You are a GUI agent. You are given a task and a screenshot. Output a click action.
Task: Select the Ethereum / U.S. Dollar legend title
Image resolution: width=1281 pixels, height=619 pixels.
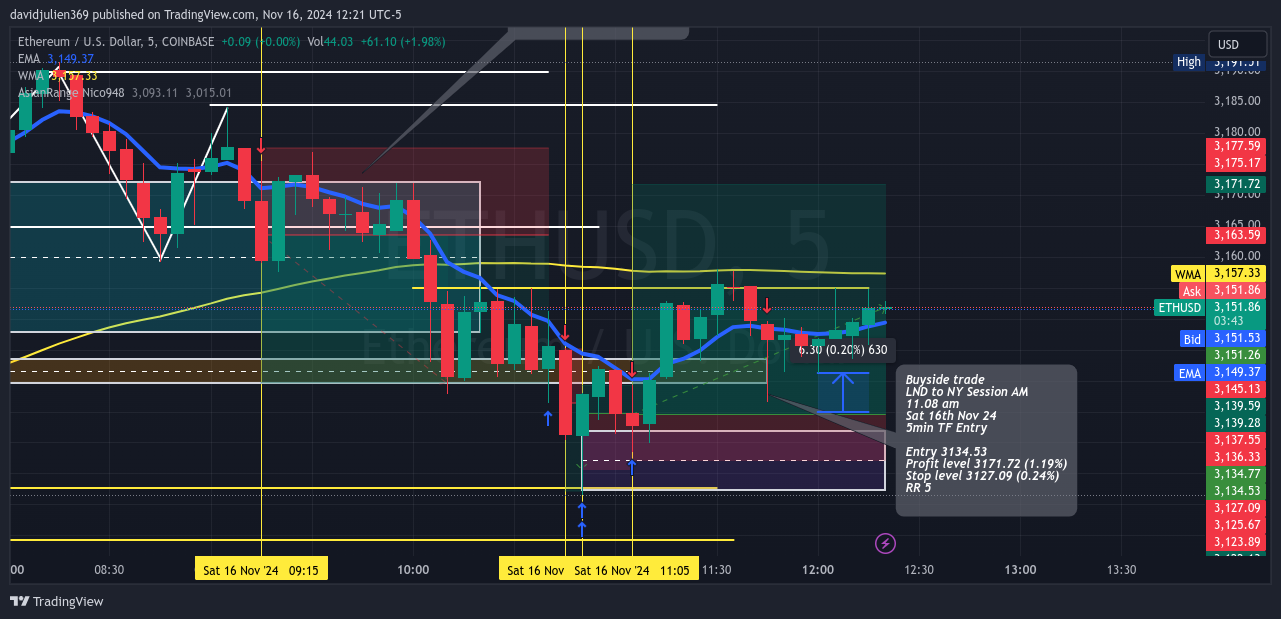pyautogui.click(x=116, y=42)
